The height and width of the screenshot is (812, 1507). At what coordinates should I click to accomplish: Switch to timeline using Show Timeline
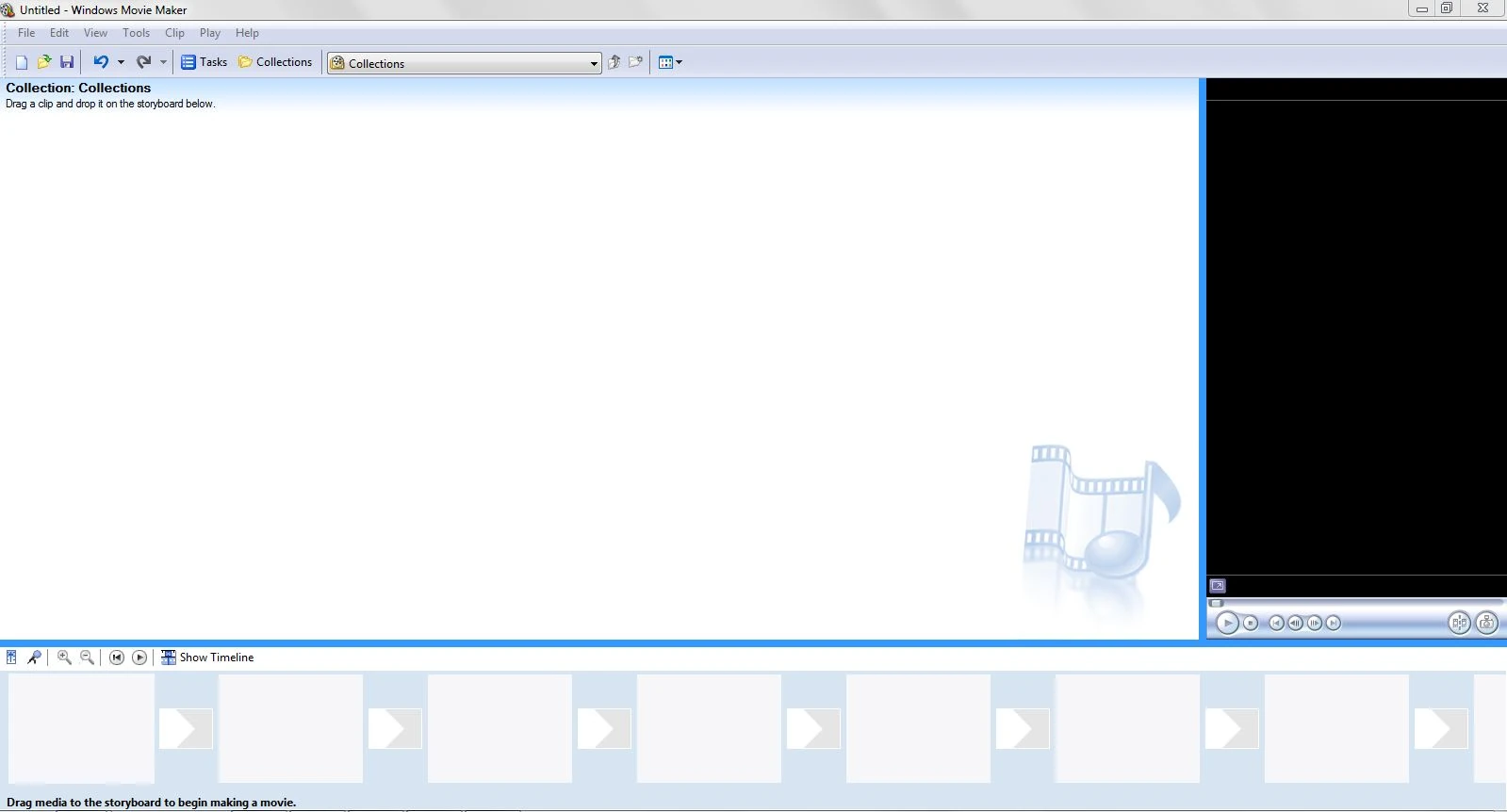(207, 658)
